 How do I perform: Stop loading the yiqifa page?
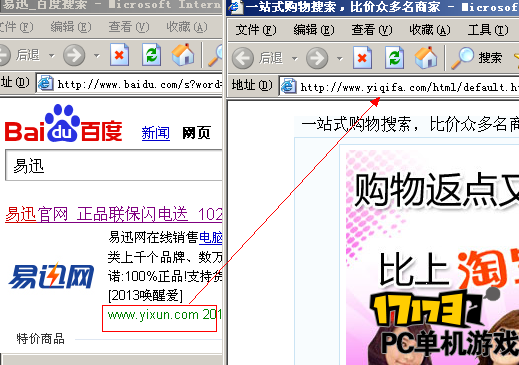coord(362,58)
